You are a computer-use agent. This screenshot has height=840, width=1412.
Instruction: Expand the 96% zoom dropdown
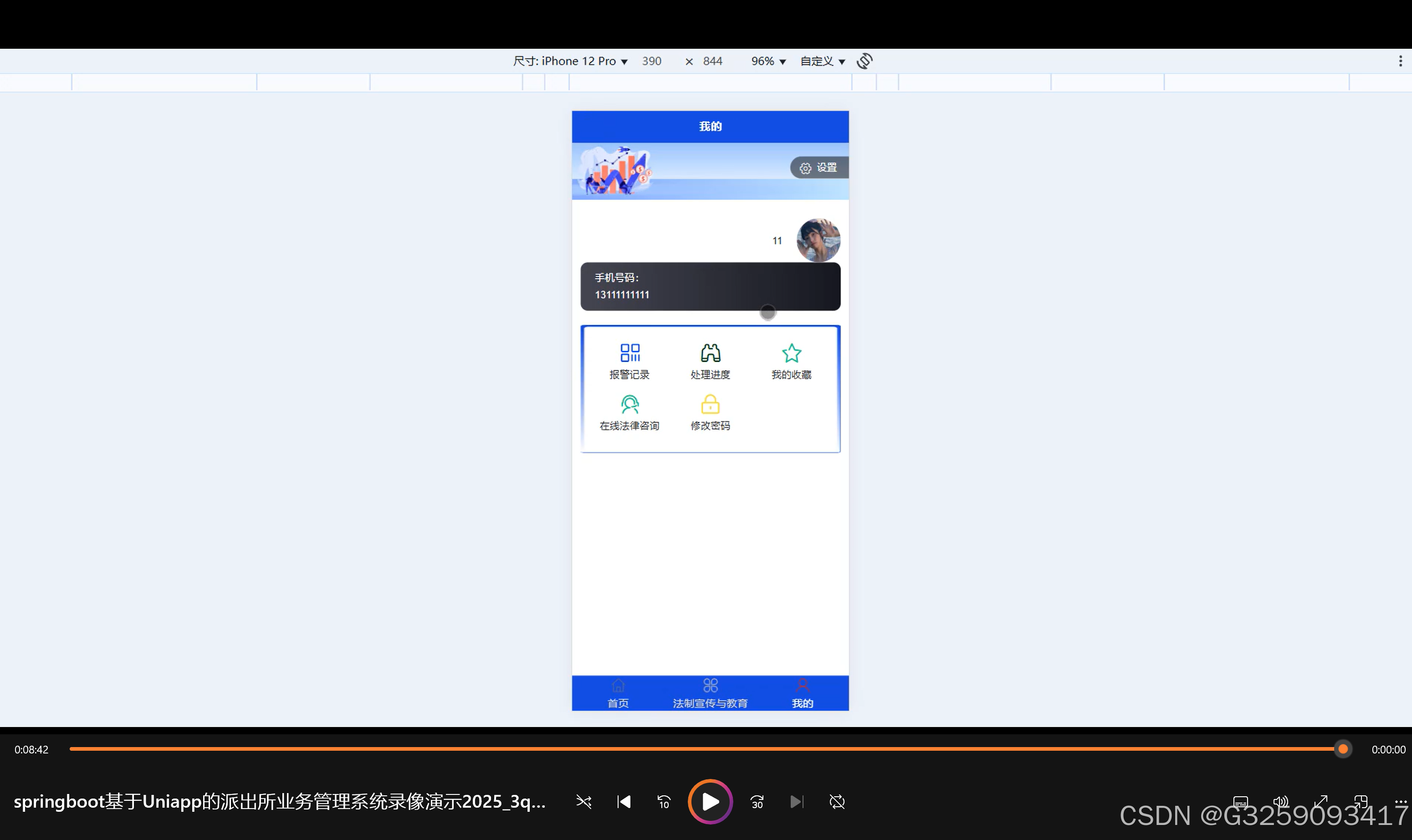[767, 61]
